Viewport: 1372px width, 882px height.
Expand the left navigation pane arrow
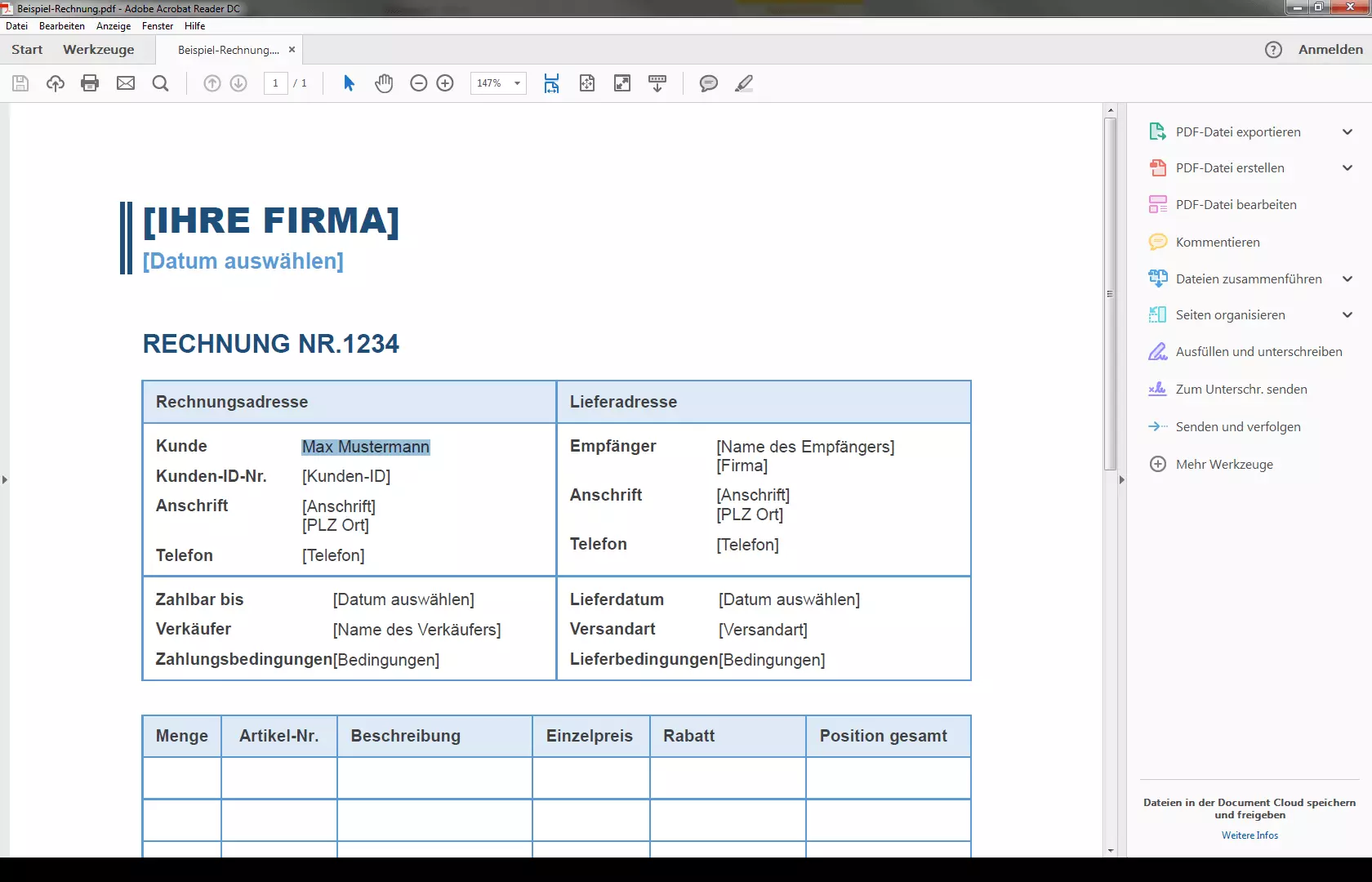(5, 479)
